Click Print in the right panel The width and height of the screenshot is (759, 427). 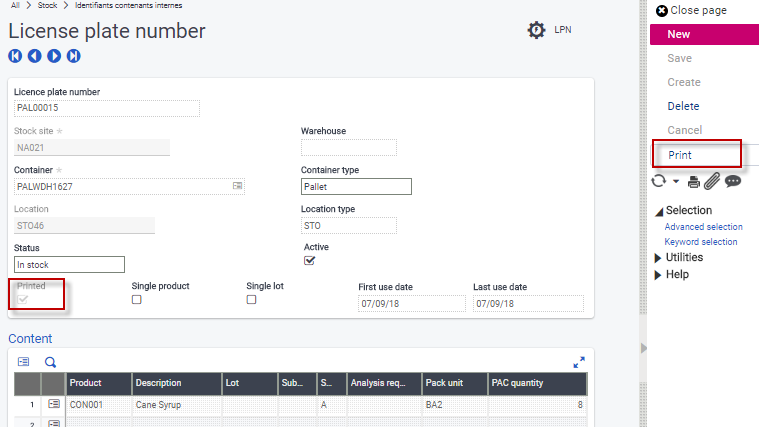(680, 155)
